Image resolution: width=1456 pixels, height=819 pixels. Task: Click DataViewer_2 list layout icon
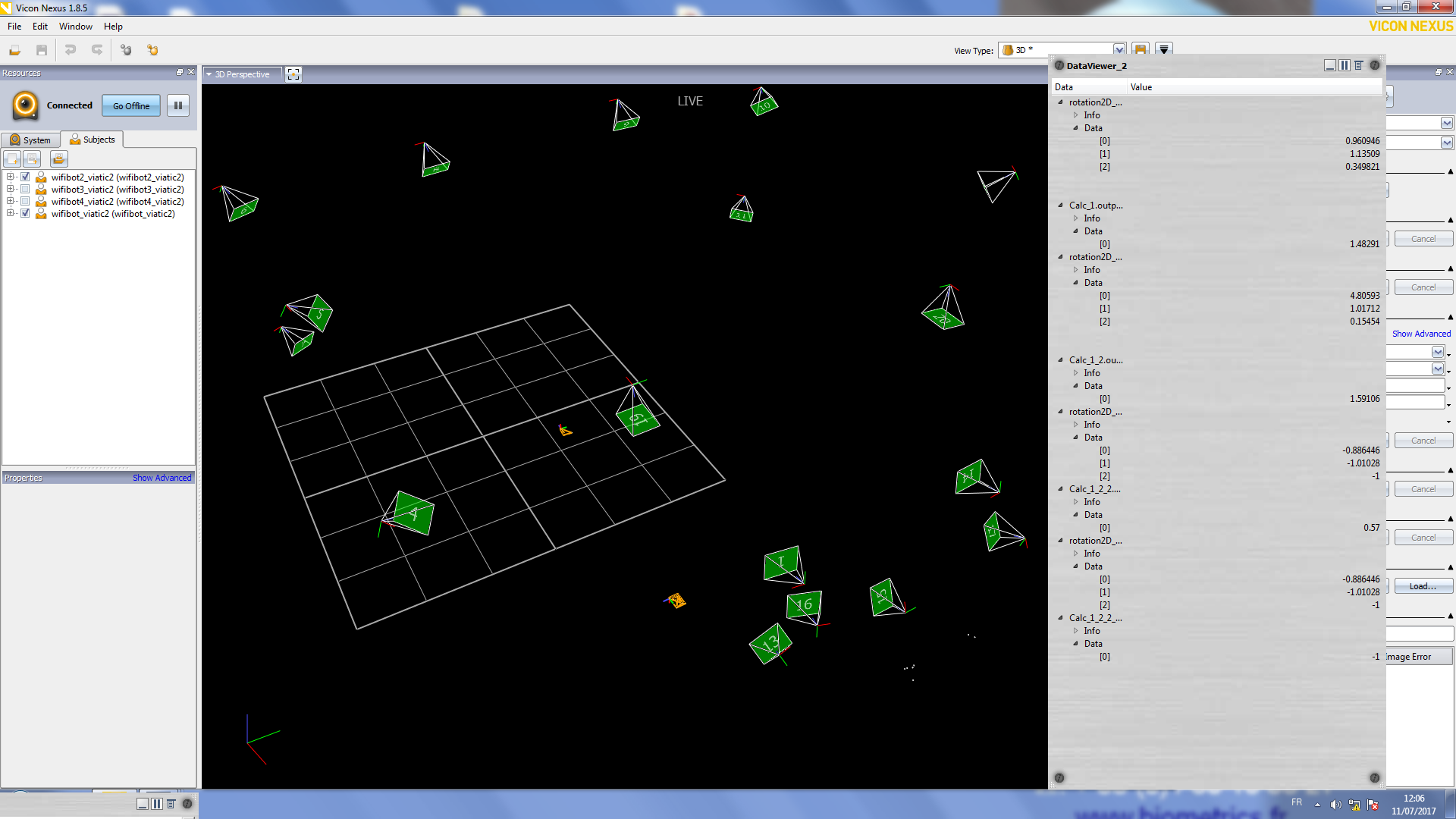click(1358, 66)
